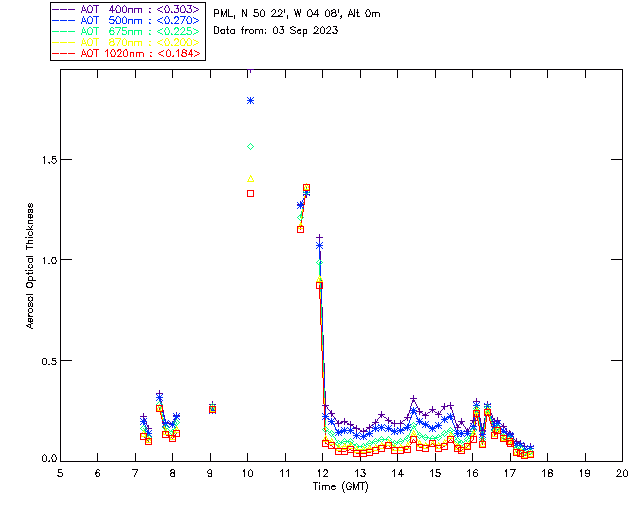Click the isolated blue asterisk marker at 10 GMT
Screen dimensions: 640x512
pyautogui.click(x=251, y=100)
